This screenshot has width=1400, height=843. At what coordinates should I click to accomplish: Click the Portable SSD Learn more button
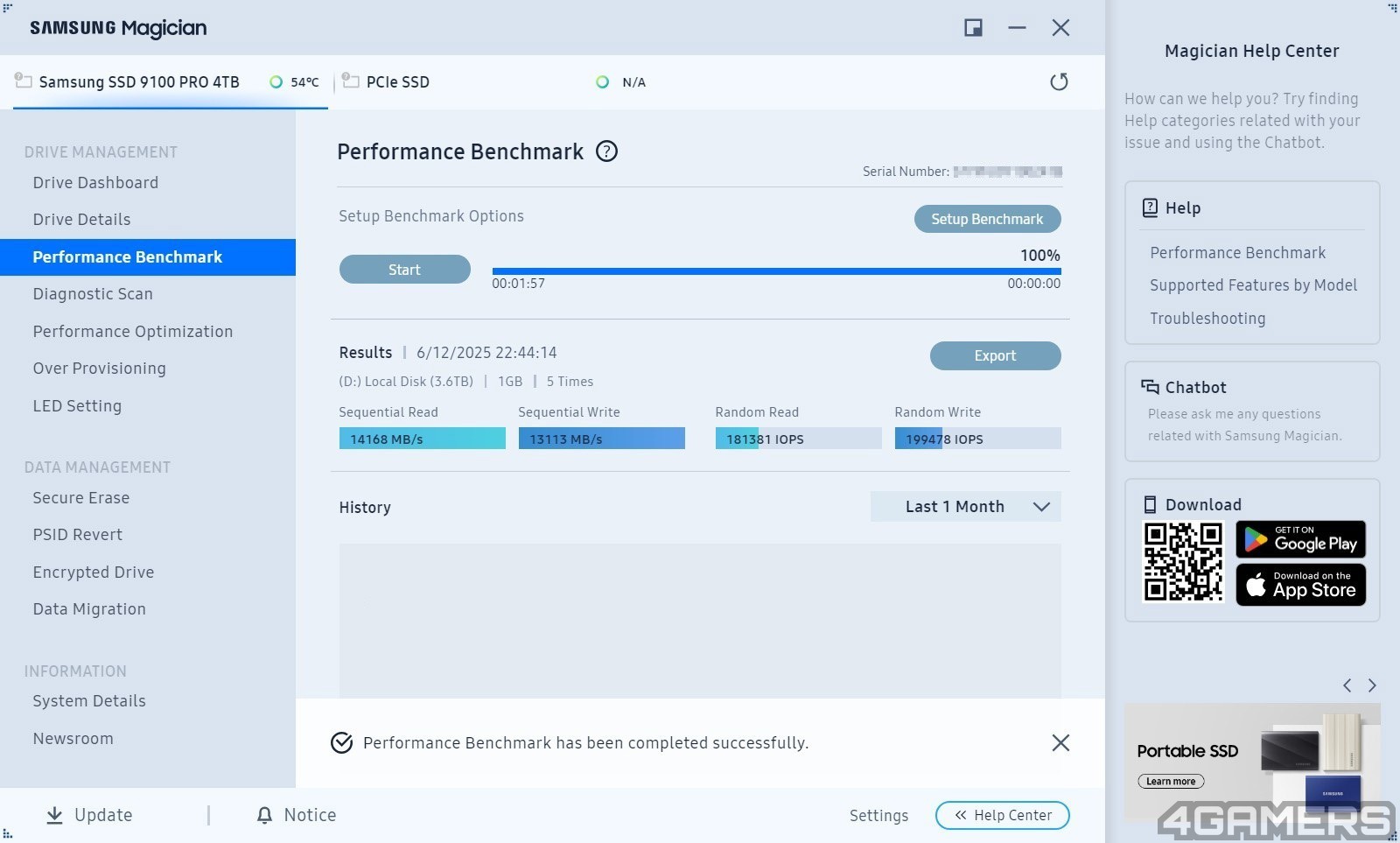click(x=1171, y=781)
